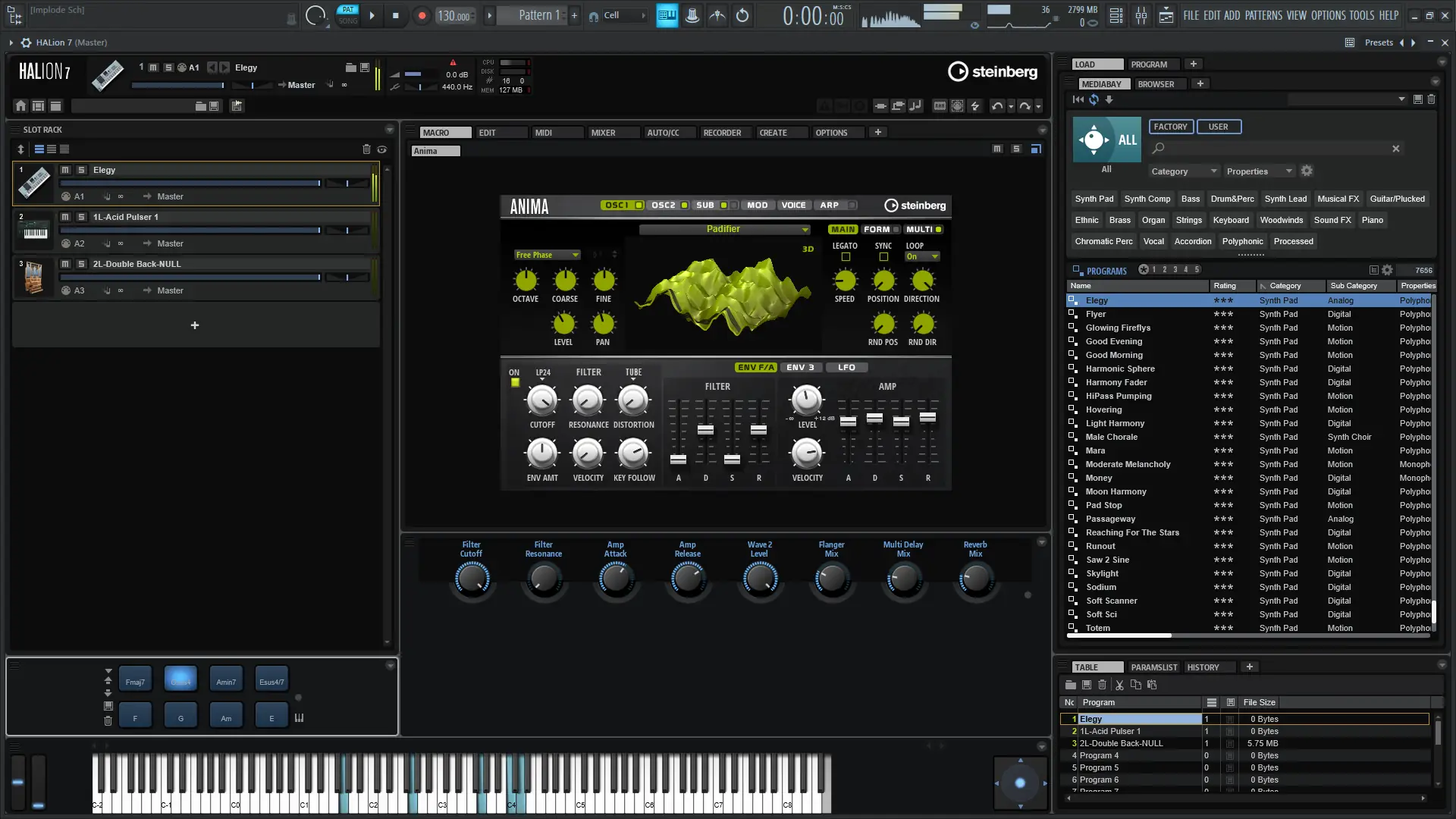Image resolution: width=1456 pixels, height=819 pixels.
Task: Mute the Elegy slot
Action: 65,170
